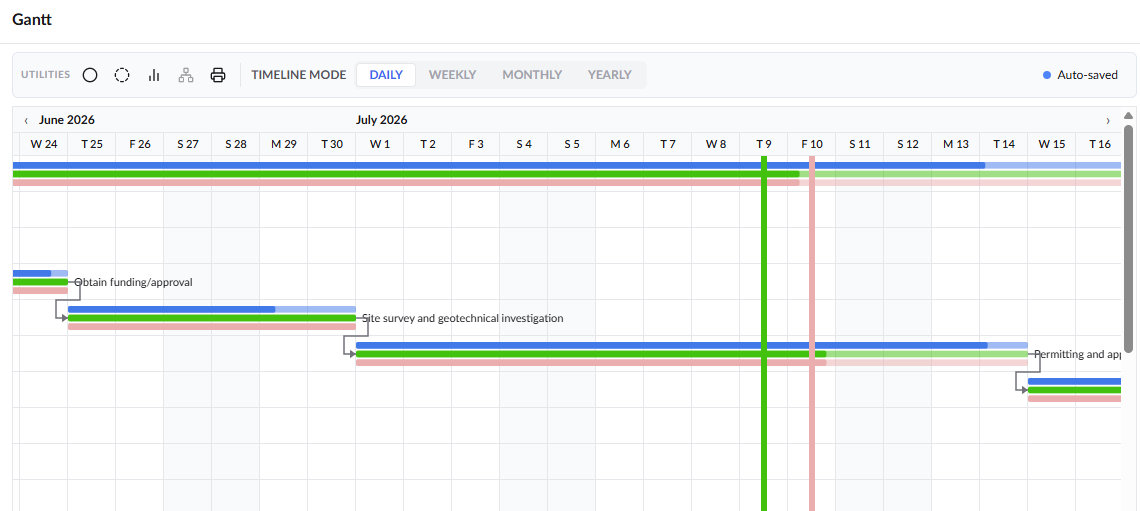Select the pink Site survey baseline bar
The height and width of the screenshot is (511, 1140).
[212, 326]
